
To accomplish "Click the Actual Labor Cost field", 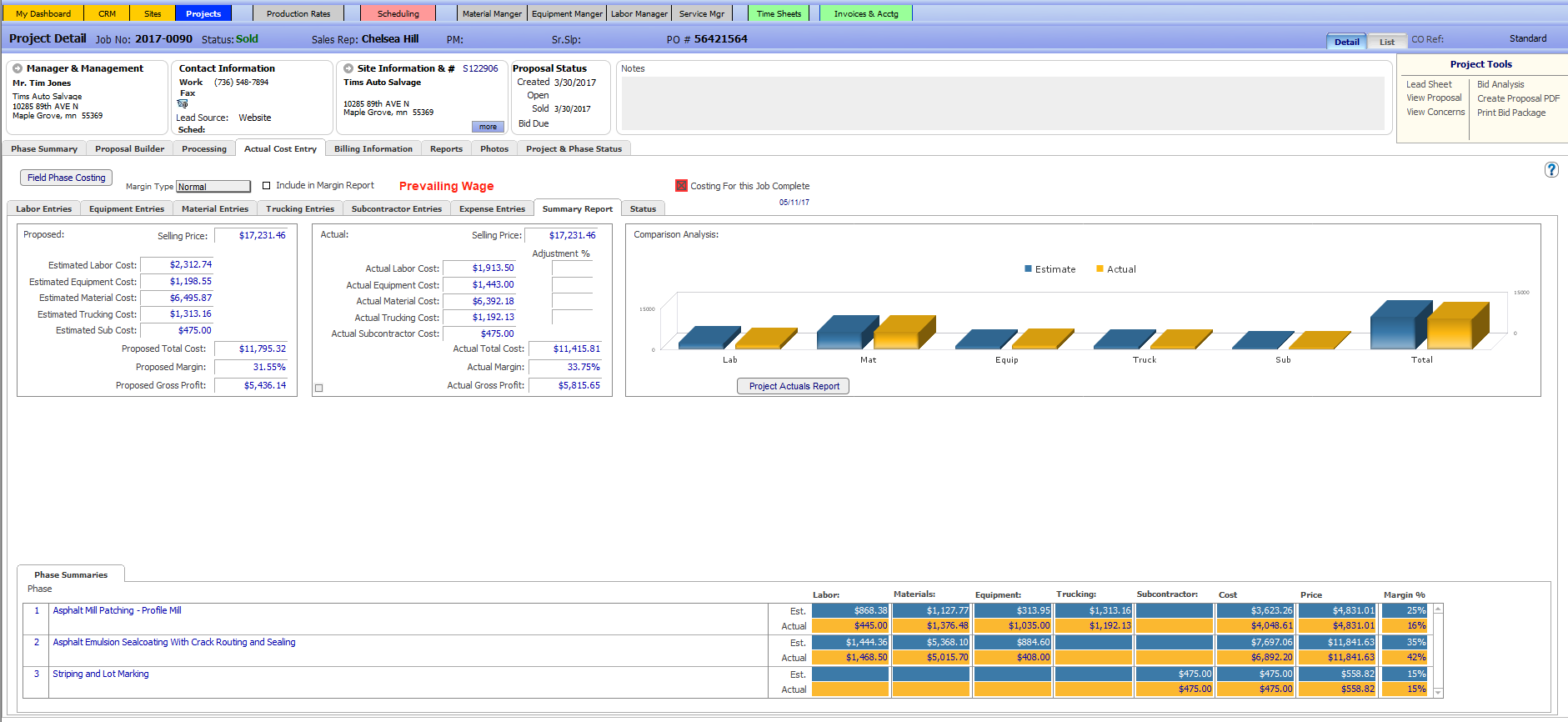I will coord(479,268).
